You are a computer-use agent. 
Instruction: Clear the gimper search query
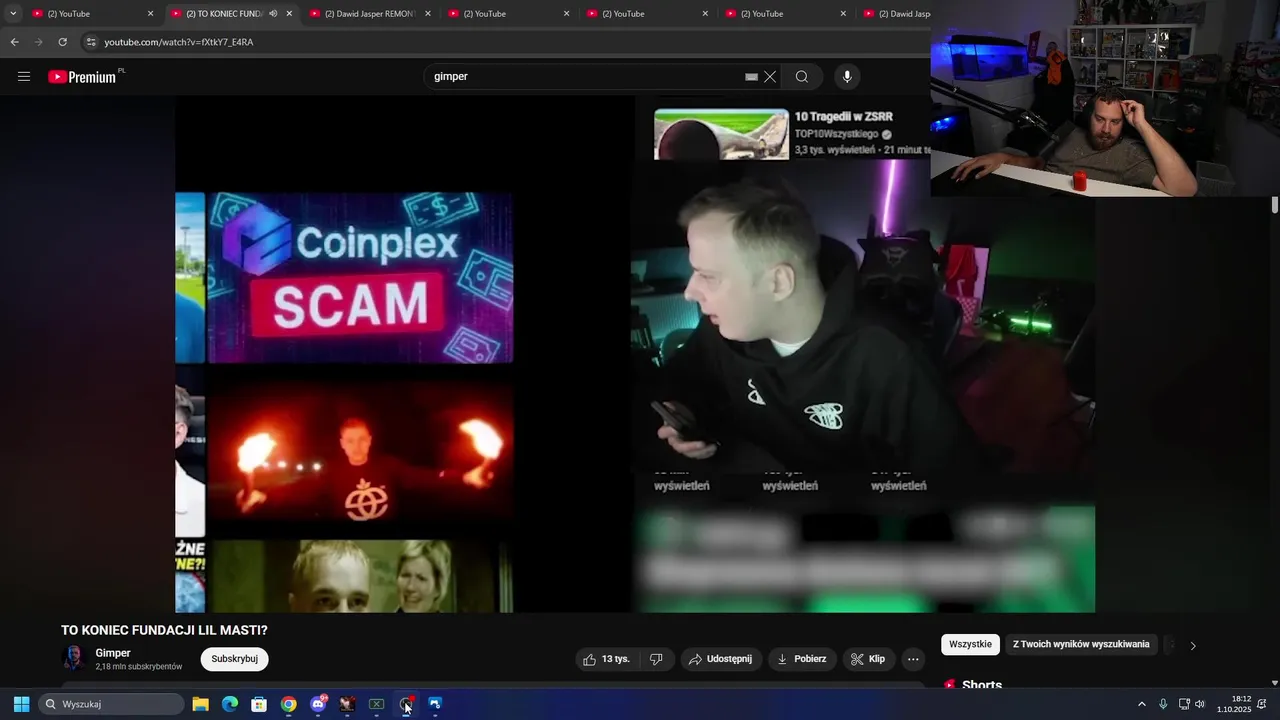(770, 76)
